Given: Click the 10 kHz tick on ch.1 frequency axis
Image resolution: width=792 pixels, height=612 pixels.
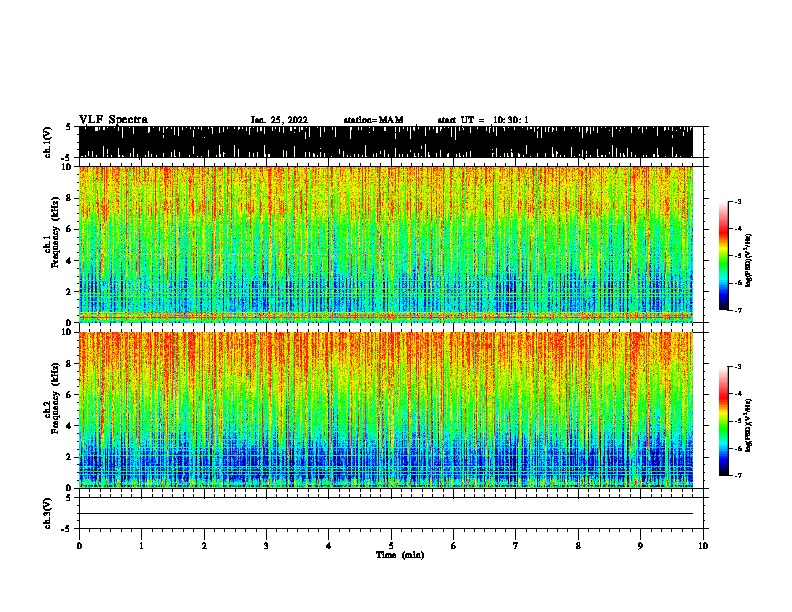Looking at the screenshot, I should point(67,167).
